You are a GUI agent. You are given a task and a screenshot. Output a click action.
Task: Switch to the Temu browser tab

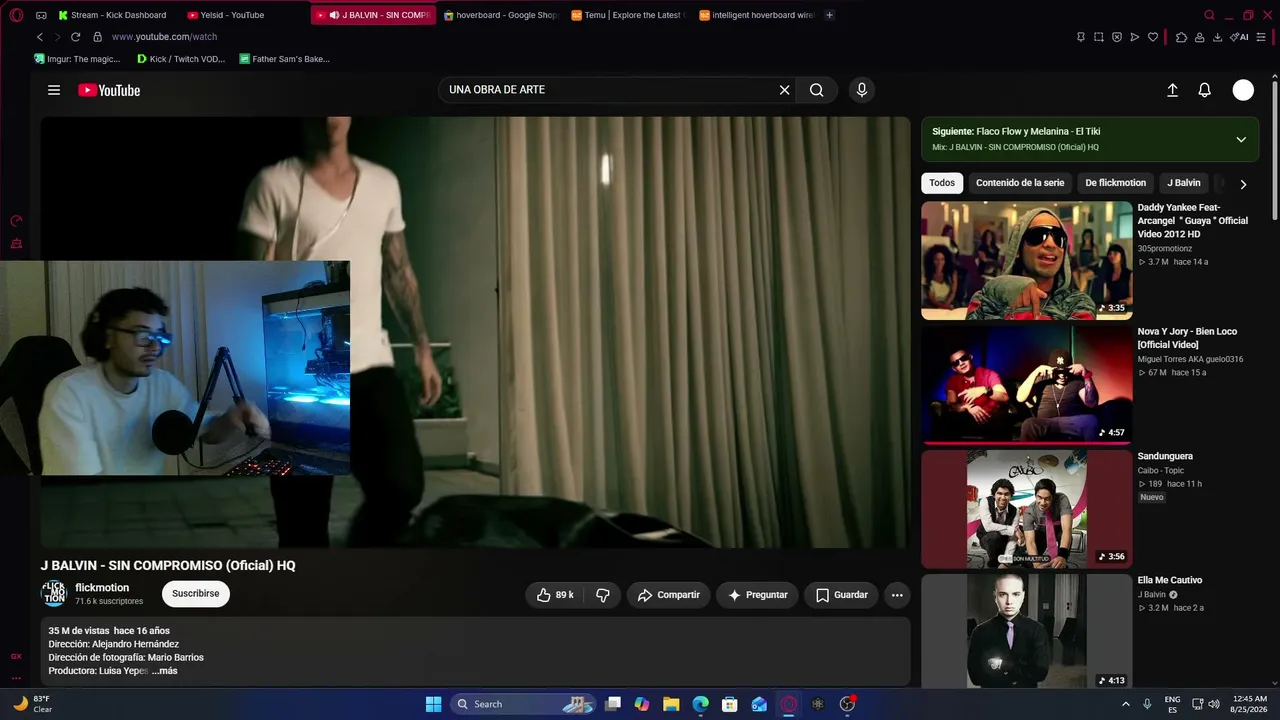point(628,15)
